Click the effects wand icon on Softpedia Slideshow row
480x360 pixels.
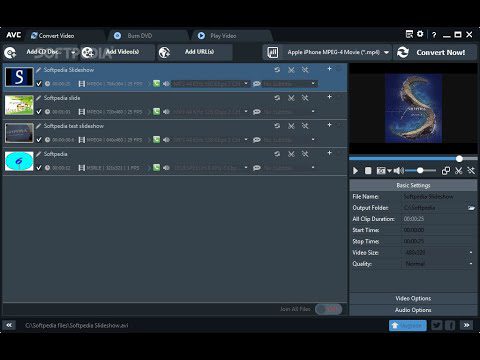[x=305, y=70]
